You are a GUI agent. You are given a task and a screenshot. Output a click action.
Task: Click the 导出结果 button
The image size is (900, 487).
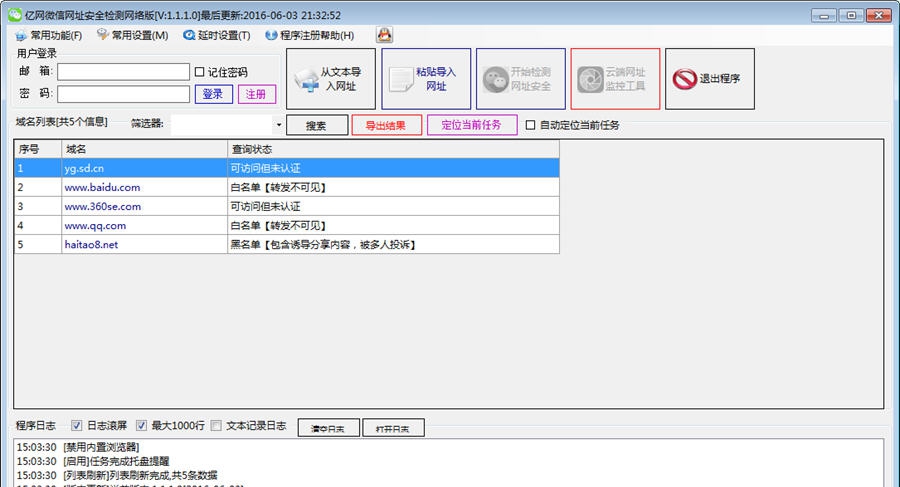pos(386,125)
